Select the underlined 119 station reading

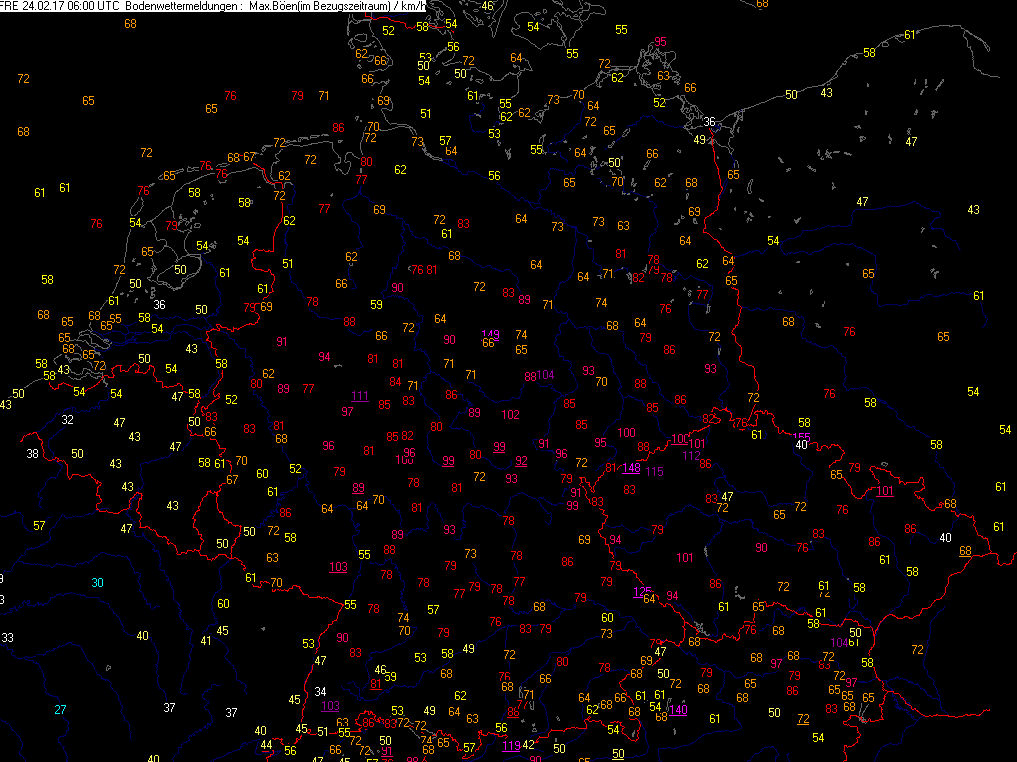click(x=510, y=745)
